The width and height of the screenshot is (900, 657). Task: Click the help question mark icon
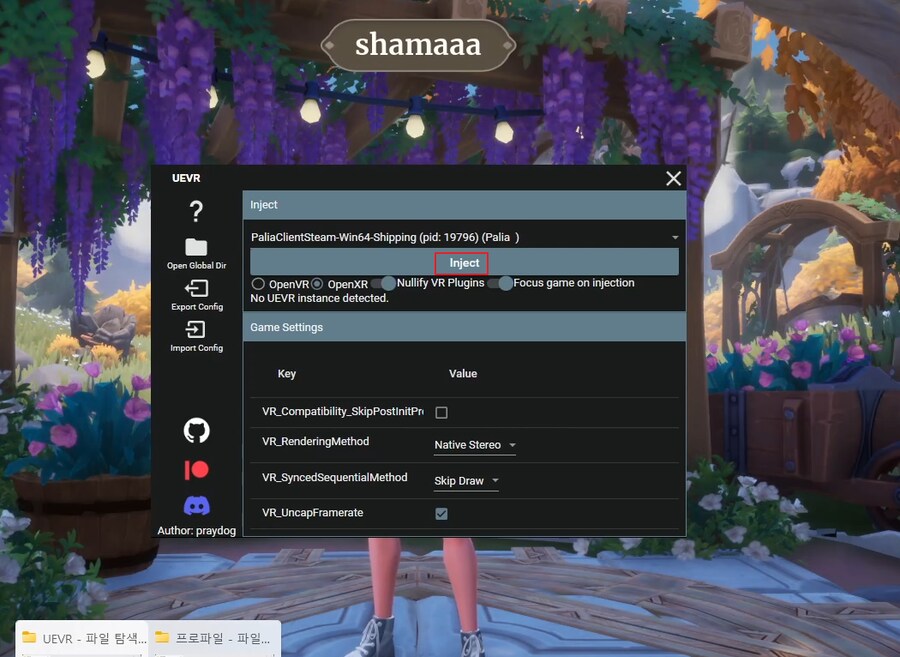[x=196, y=211]
